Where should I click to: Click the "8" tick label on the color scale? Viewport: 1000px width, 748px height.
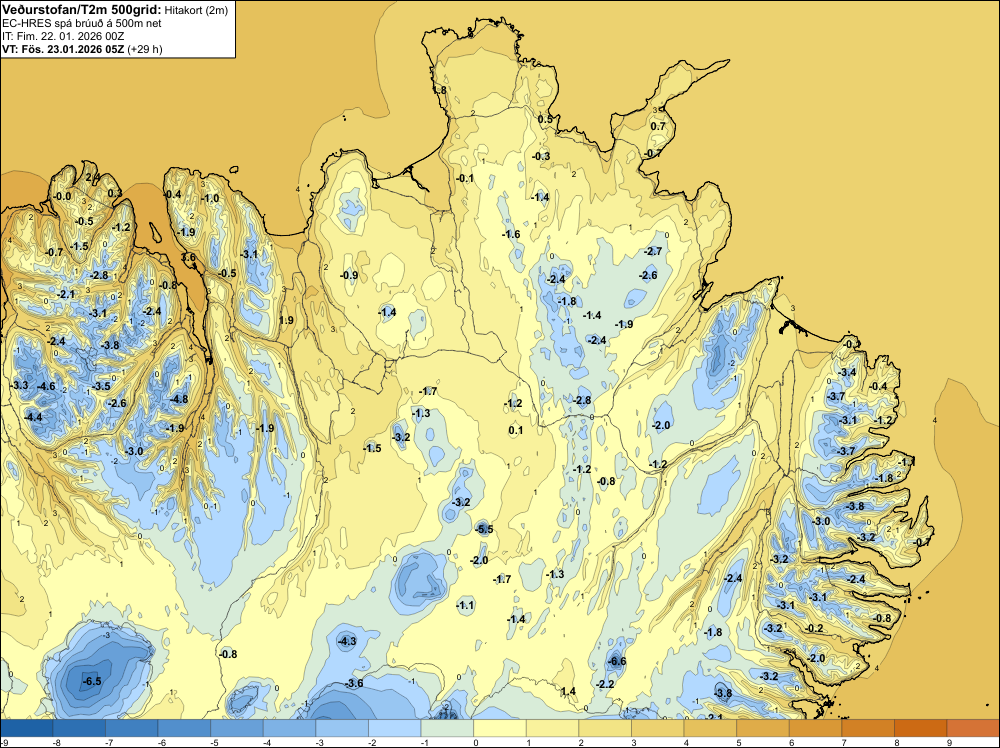(x=897, y=743)
